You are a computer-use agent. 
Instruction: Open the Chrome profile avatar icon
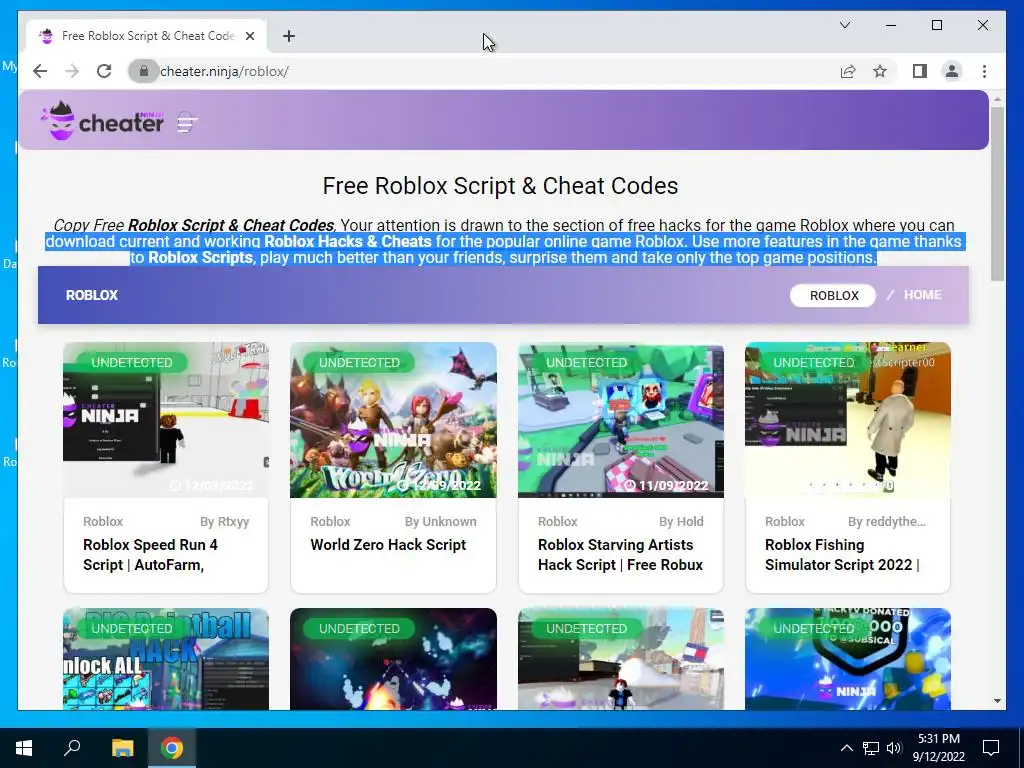click(x=952, y=71)
